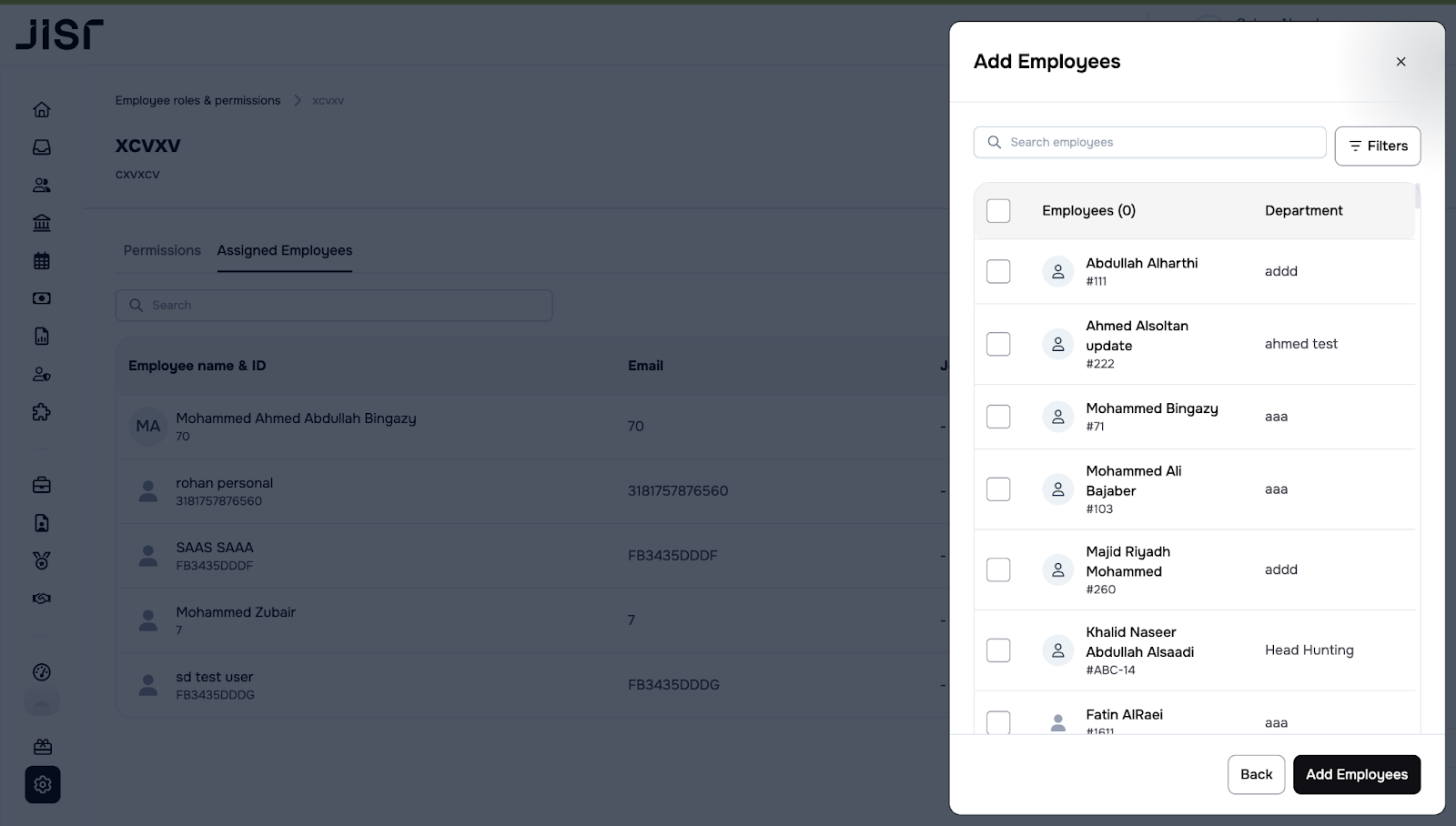Open the Home icon in sidebar
The width and height of the screenshot is (1456, 826).
(x=42, y=110)
